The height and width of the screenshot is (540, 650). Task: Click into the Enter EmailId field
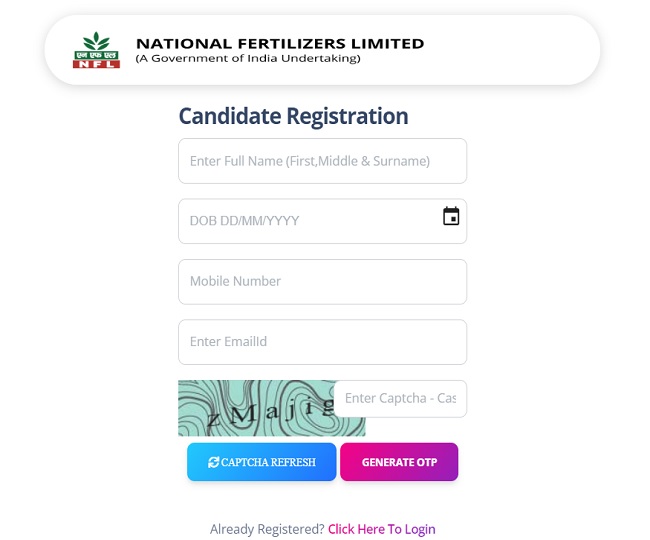click(x=322, y=342)
